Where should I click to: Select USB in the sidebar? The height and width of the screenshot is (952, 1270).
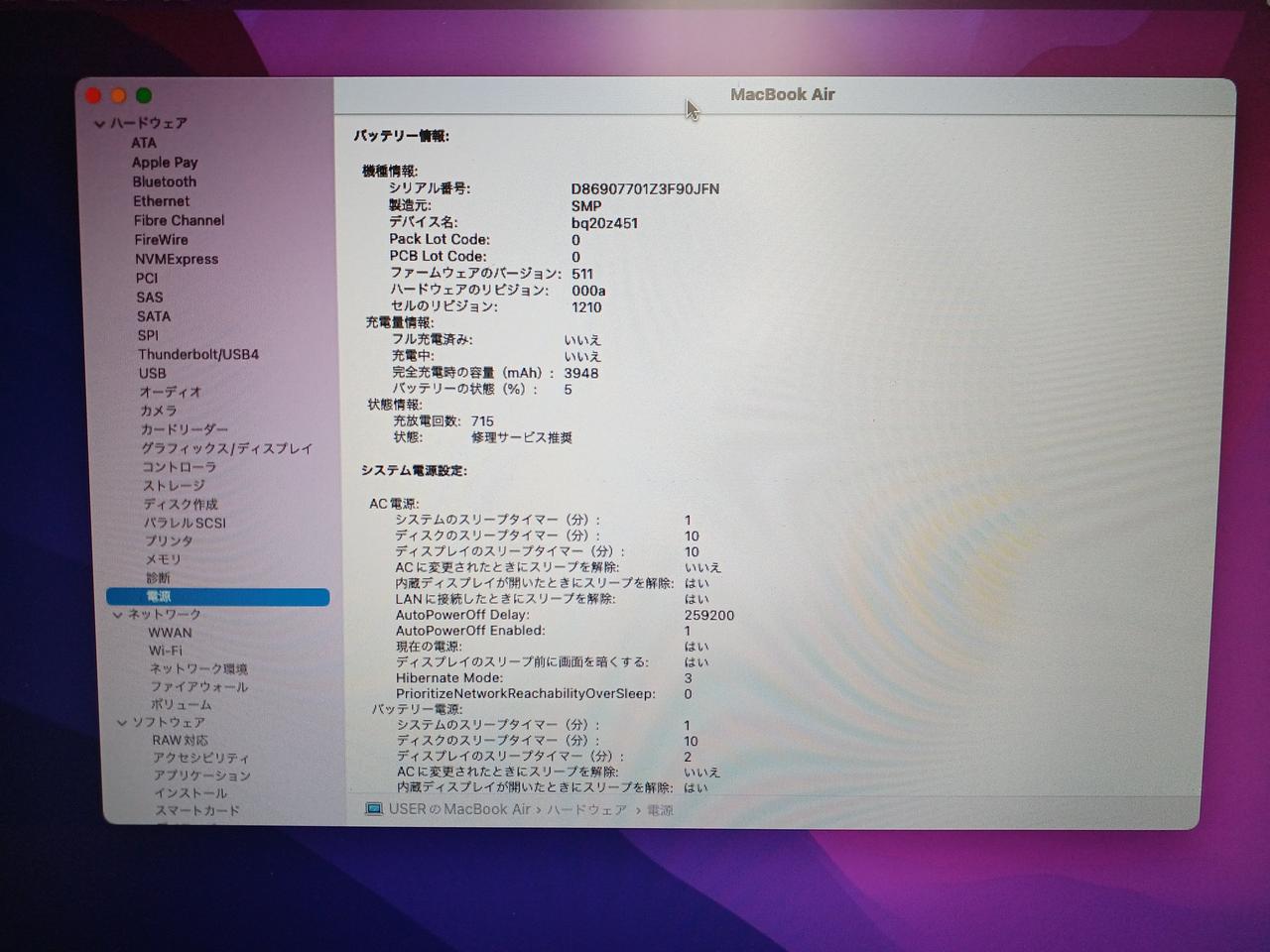pos(153,373)
